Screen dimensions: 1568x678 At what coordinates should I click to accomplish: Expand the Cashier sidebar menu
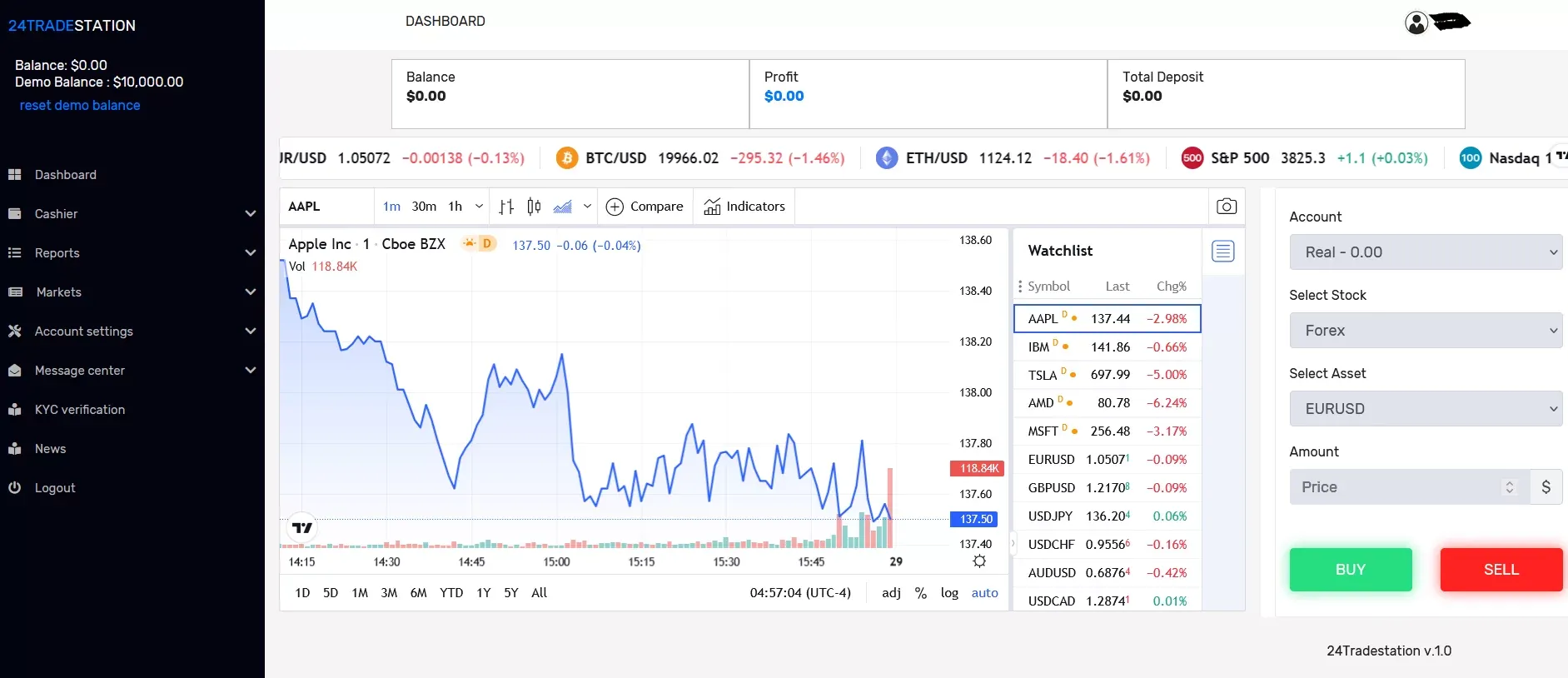click(132, 214)
